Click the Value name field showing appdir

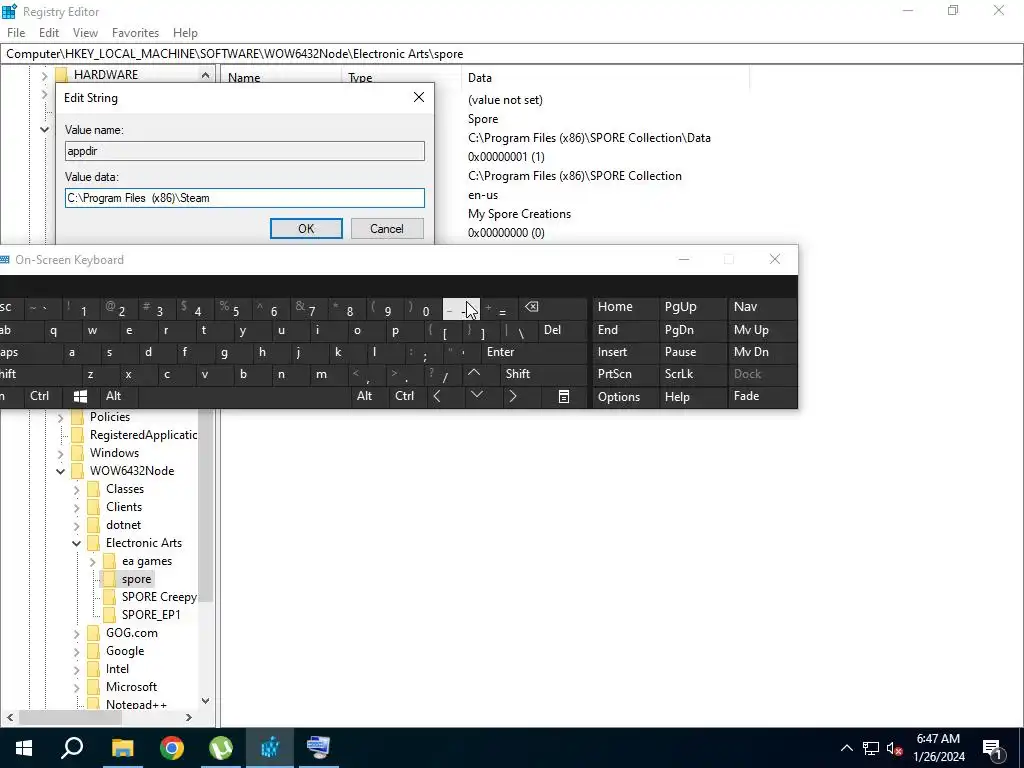[x=245, y=151]
